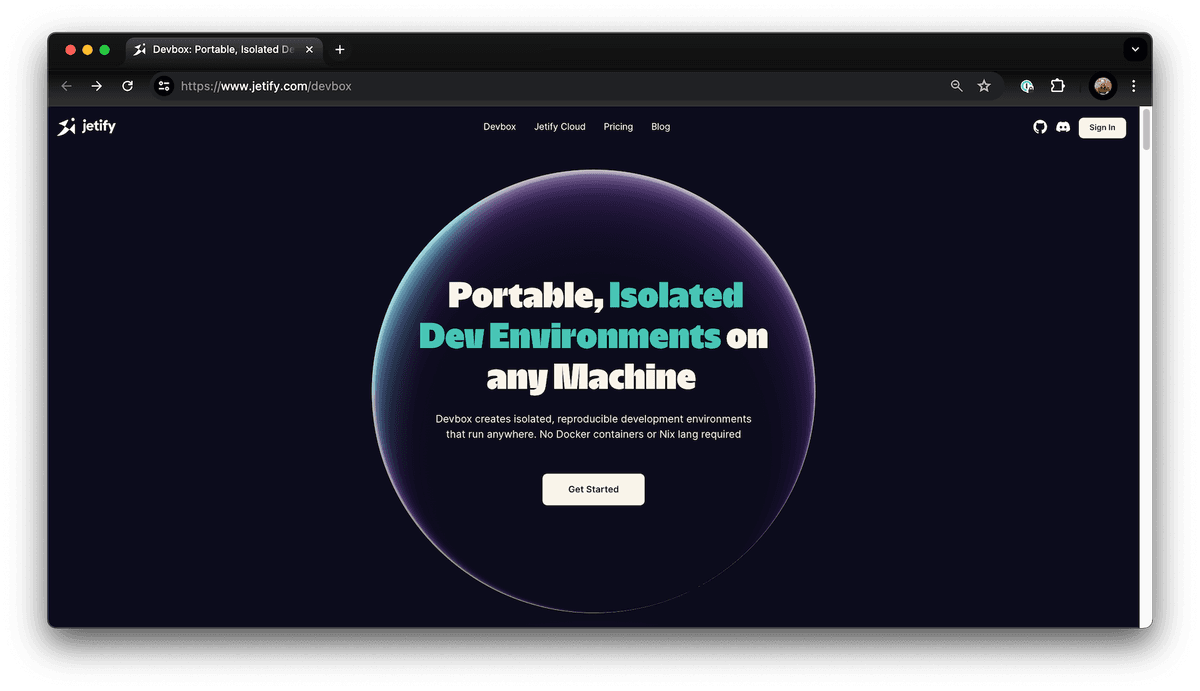The image size is (1200, 691).
Task: Visit the Blog link
Action: click(661, 127)
